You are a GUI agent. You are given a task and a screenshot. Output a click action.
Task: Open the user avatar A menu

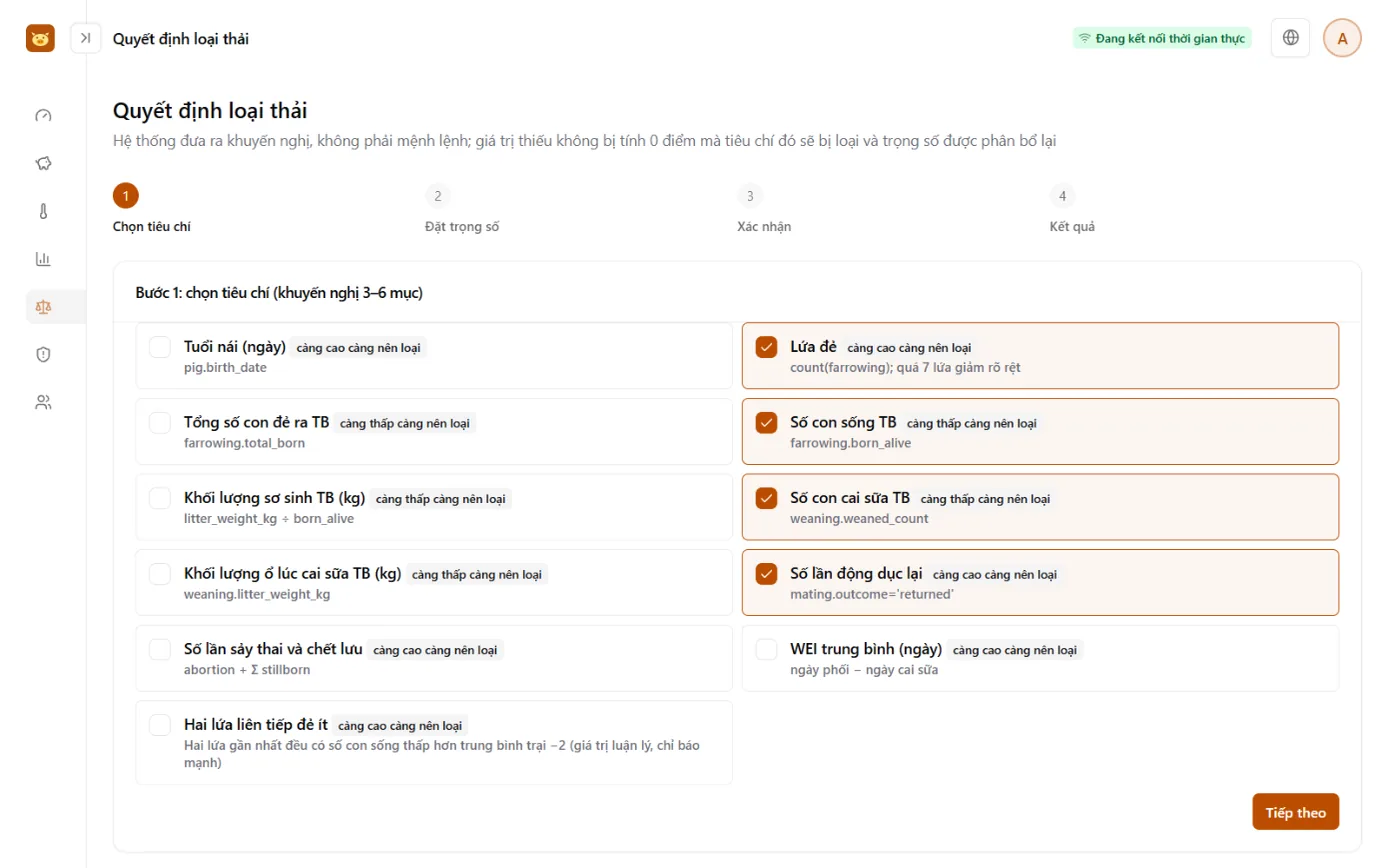pyautogui.click(x=1342, y=38)
